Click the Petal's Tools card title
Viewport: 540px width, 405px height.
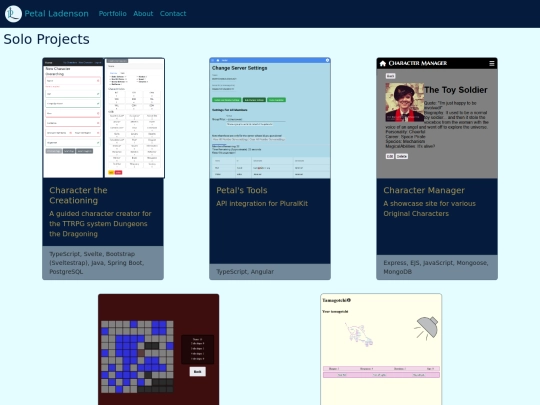click(x=242, y=190)
